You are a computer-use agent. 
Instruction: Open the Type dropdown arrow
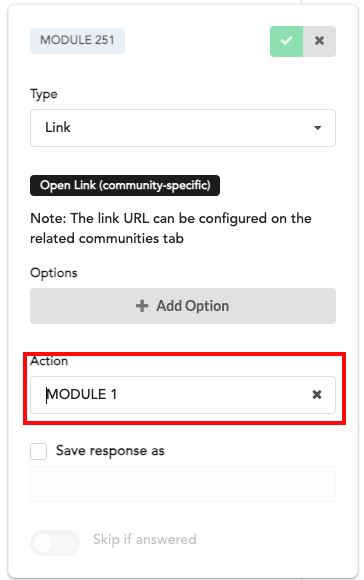[x=317, y=128]
